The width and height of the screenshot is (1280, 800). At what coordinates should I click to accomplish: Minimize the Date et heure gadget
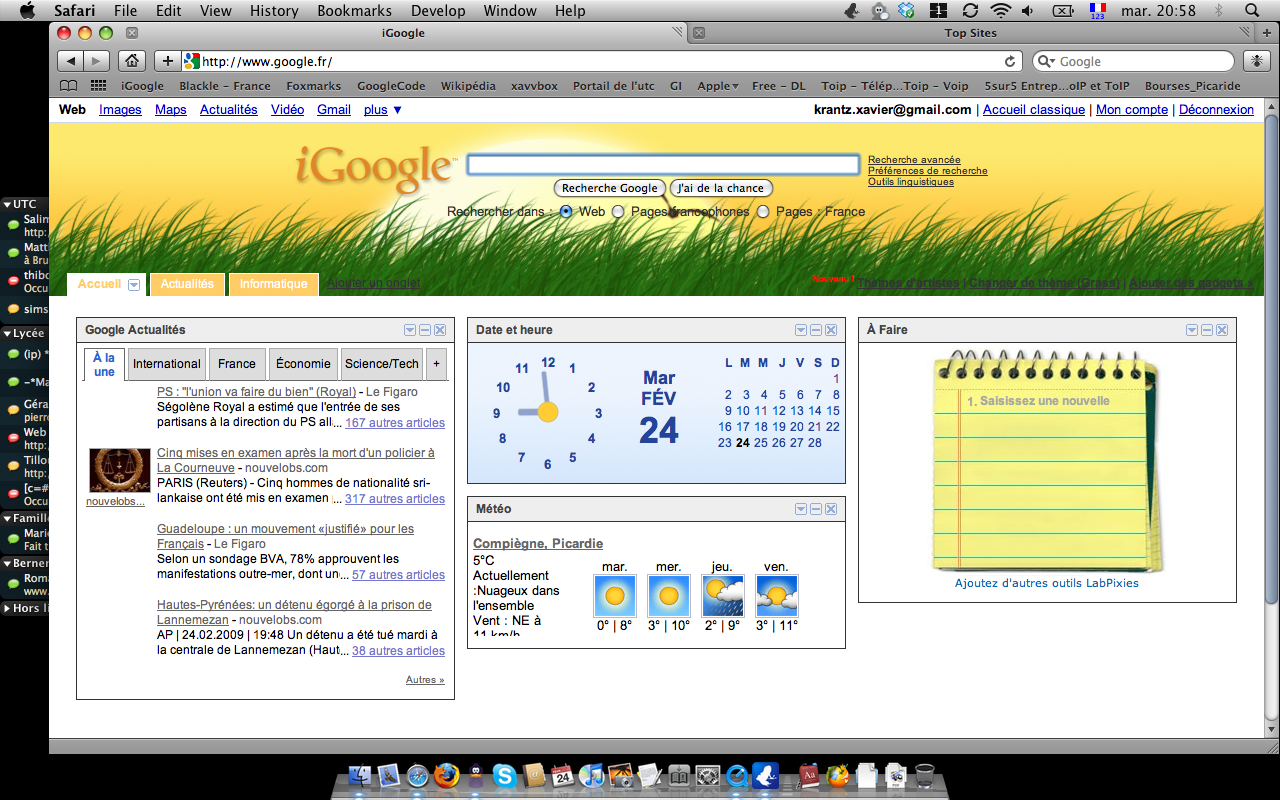point(816,330)
